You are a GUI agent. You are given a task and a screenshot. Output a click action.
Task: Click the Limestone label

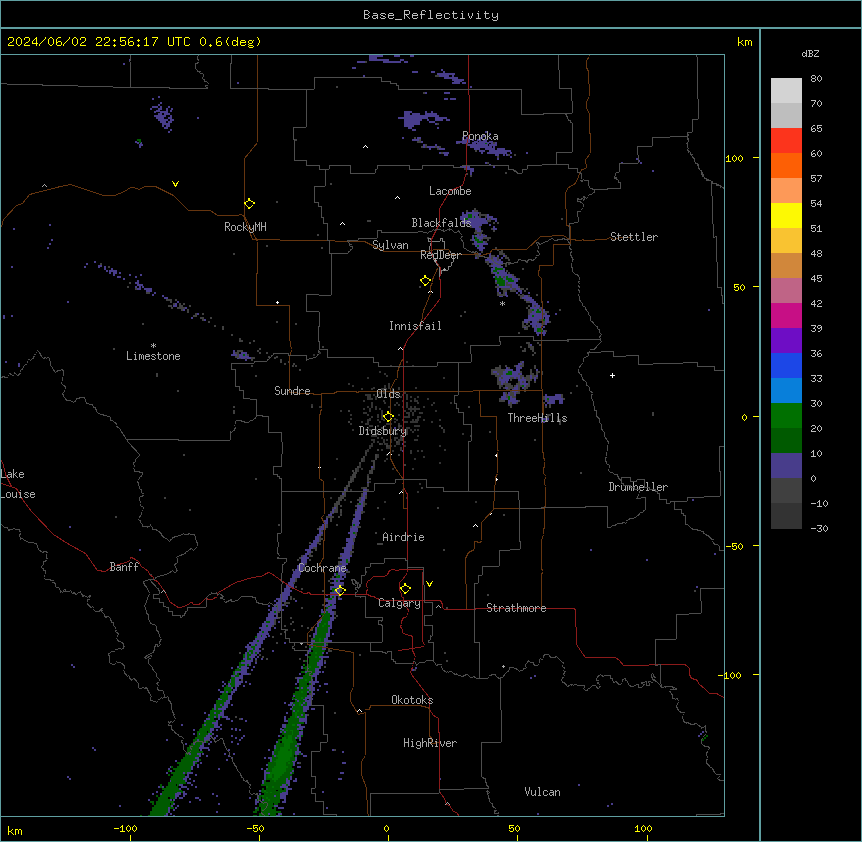[153, 356]
